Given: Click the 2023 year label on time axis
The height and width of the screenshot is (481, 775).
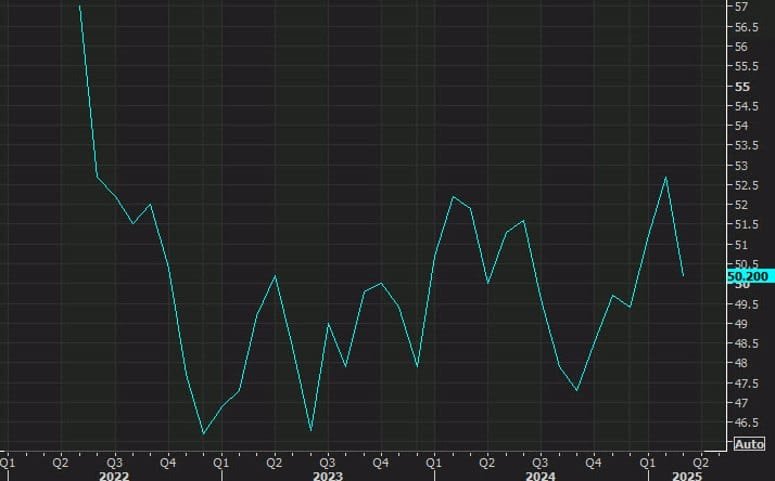Looking at the screenshot, I should click(327, 474).
